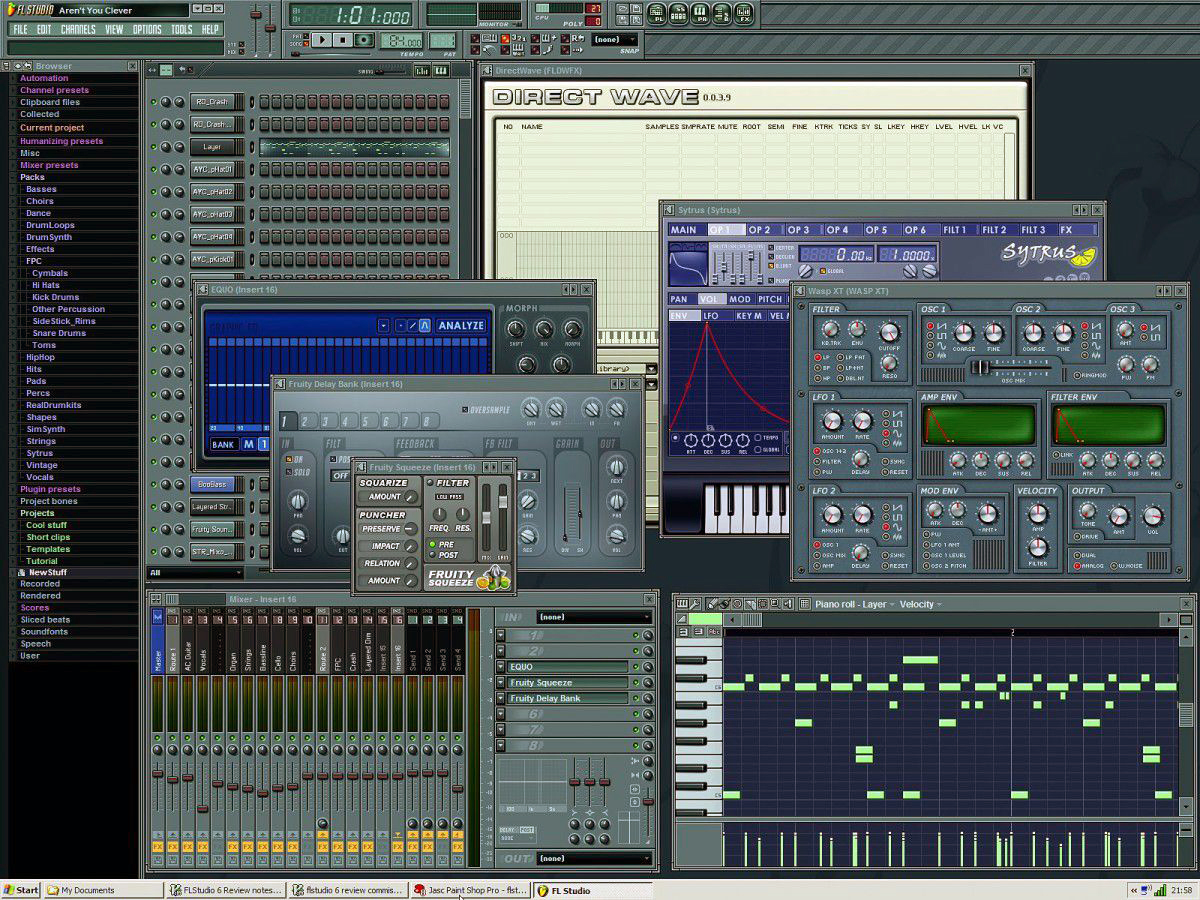Click the Windows Start button
Viewport: 1200px width, 900px height.
click(x=21, y=890)
